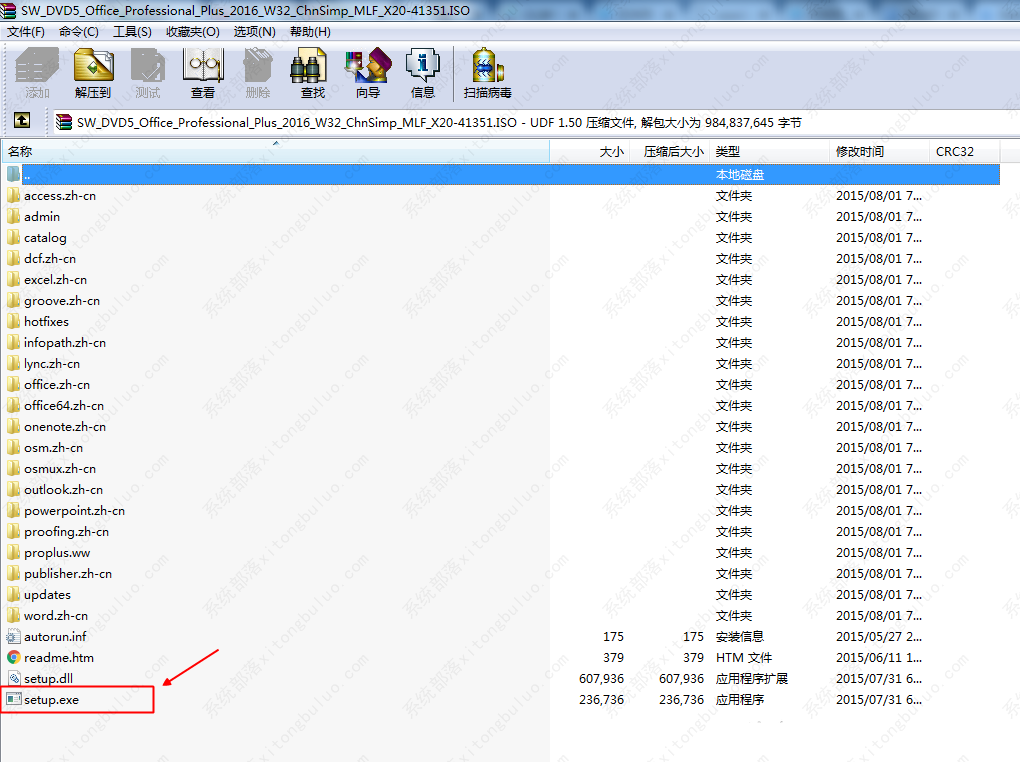Viewport: 1020px width, 762px height.
Task: Select the catalog folder icon
Action: click(x=14, y=238)
